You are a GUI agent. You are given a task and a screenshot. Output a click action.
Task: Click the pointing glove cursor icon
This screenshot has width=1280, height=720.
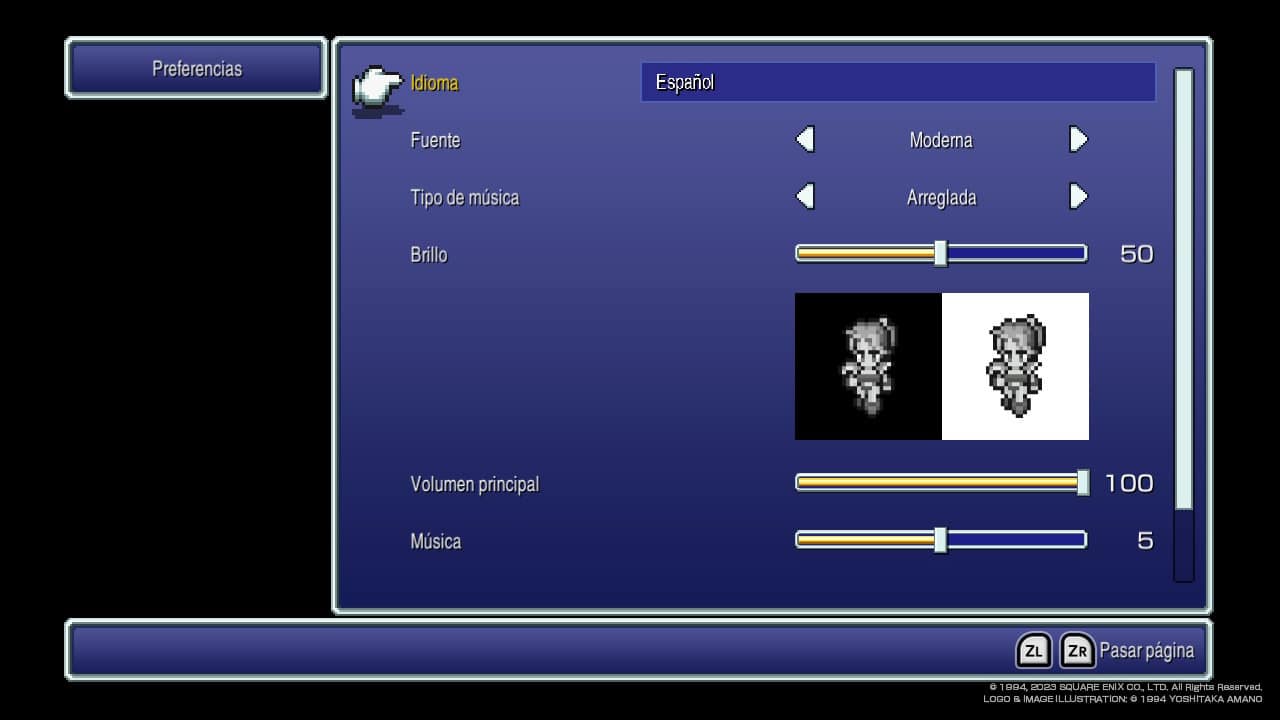point(377,88)
